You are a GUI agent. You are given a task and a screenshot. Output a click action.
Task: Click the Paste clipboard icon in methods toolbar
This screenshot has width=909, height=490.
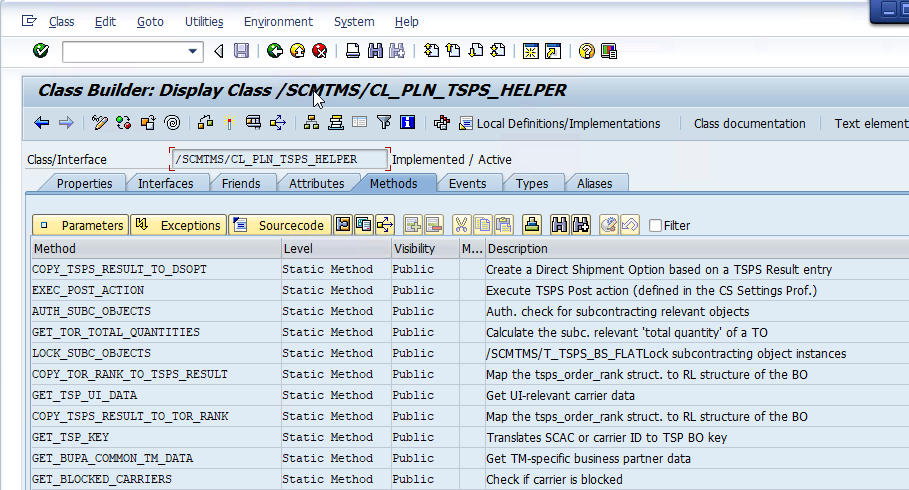pos(504,224)
